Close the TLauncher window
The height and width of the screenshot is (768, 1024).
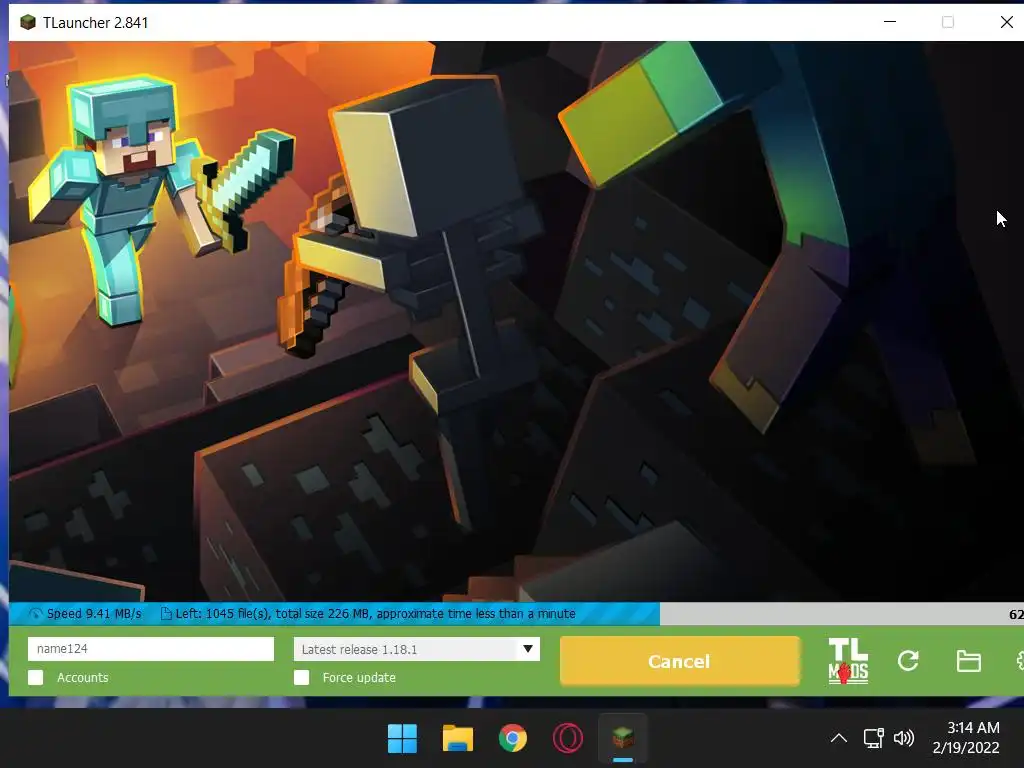(1006, 22)
